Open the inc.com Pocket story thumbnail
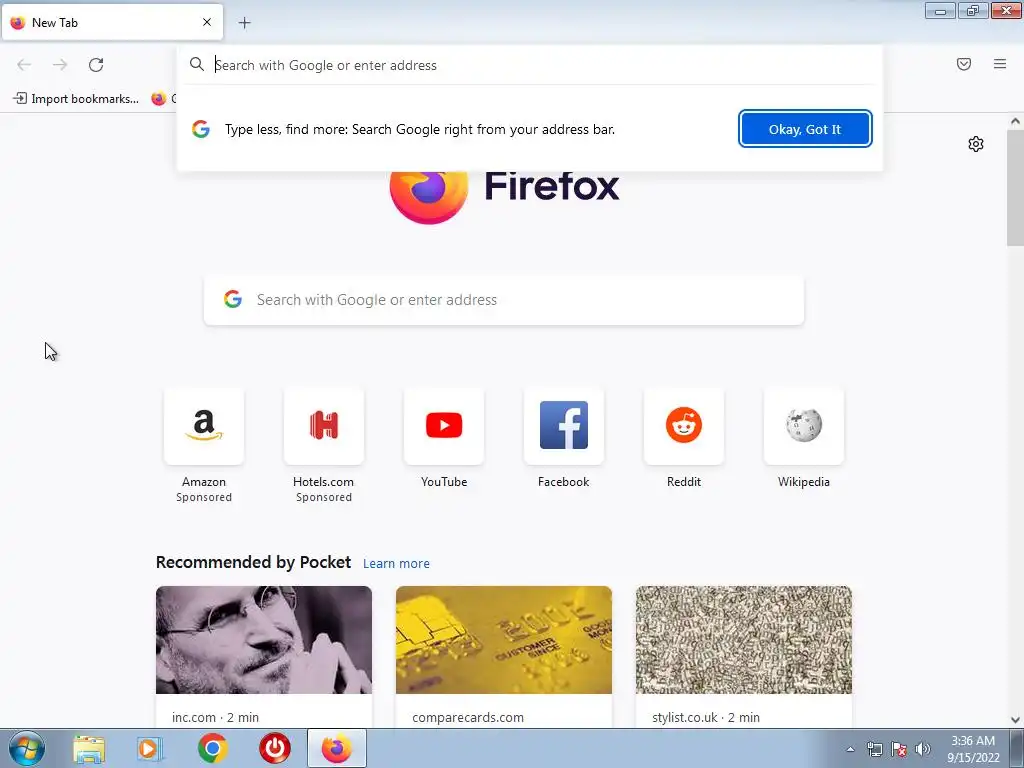Viewport: 1024px width, 768px height. pyautogui.click(x=264, y=640)
